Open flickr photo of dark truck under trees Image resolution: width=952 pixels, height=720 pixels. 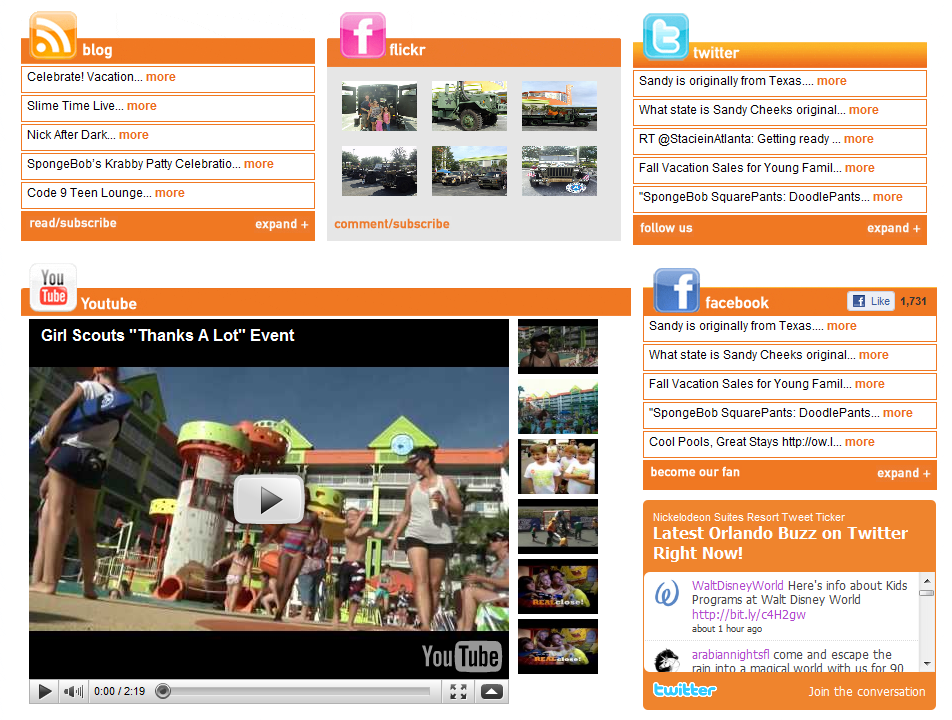tap(379, 171)
